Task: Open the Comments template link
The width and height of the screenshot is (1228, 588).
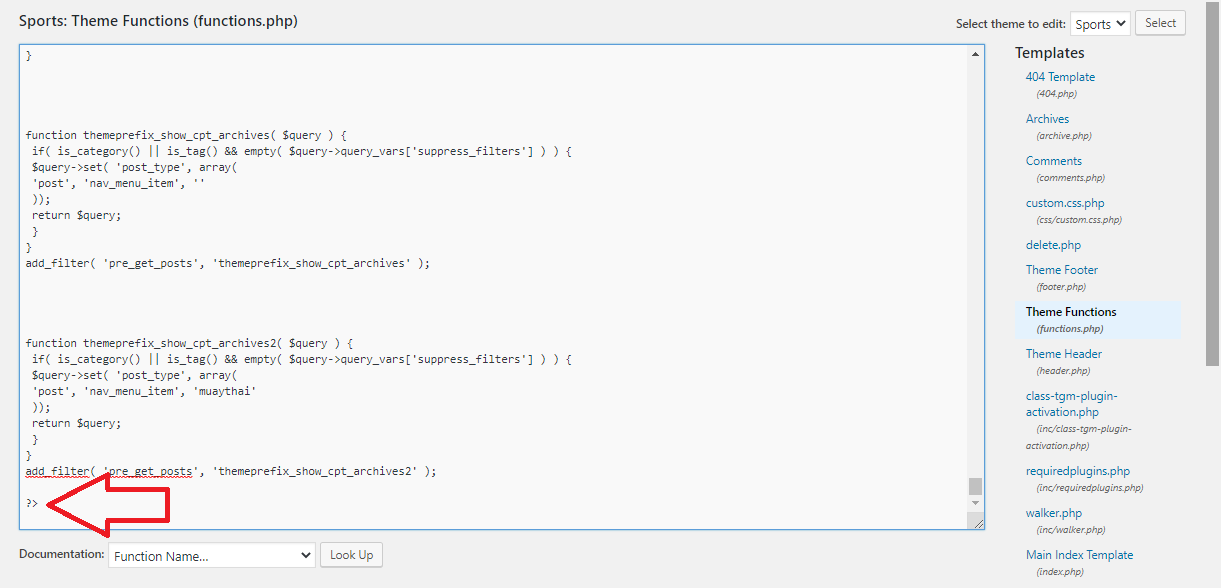Action: [x=1053, y=161]
